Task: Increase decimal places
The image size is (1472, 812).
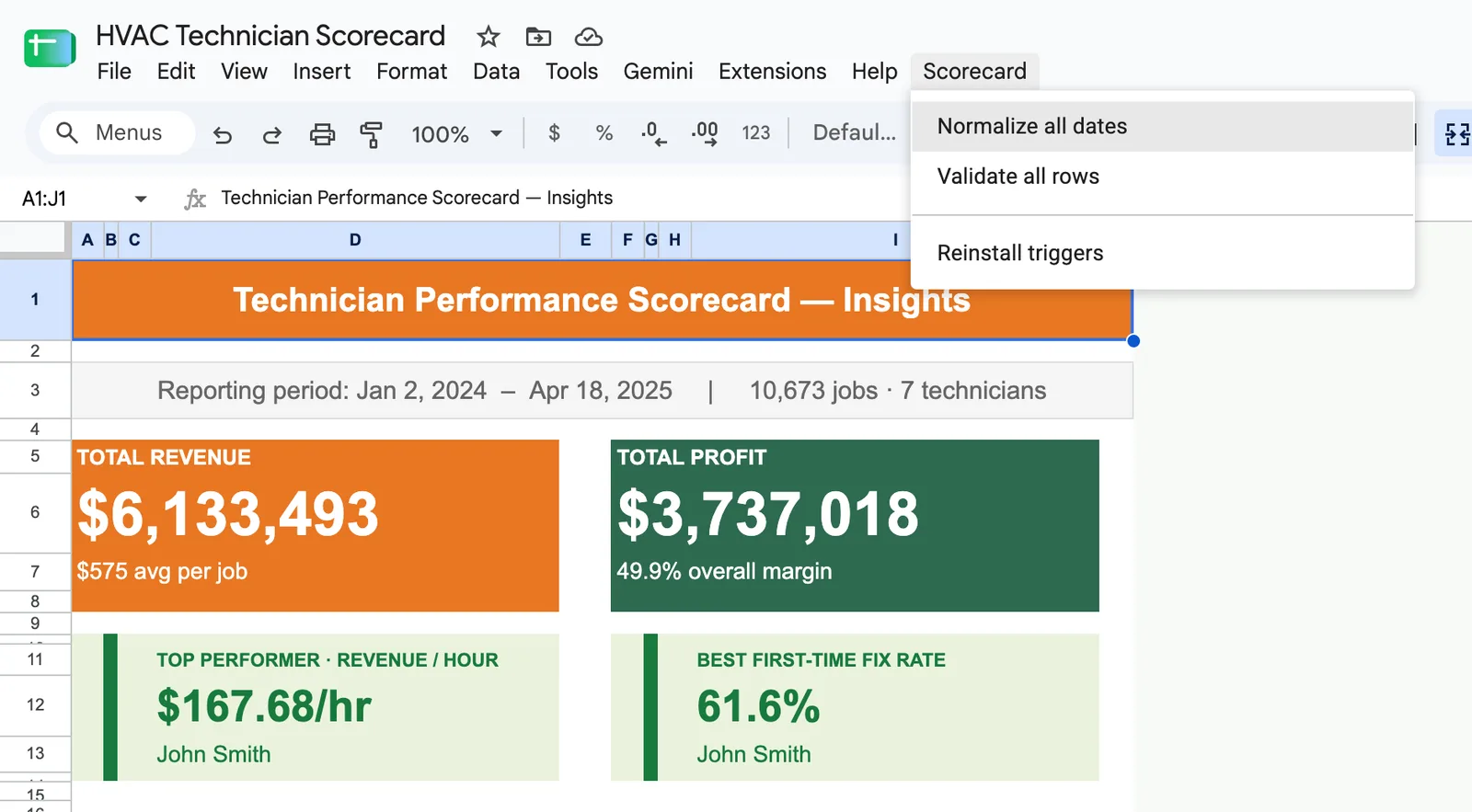Action: pos(705,133)
